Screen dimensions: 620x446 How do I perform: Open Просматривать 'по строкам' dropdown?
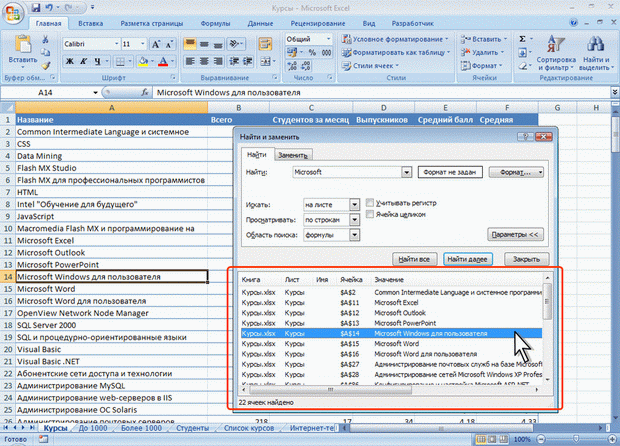tap(354, 220)
